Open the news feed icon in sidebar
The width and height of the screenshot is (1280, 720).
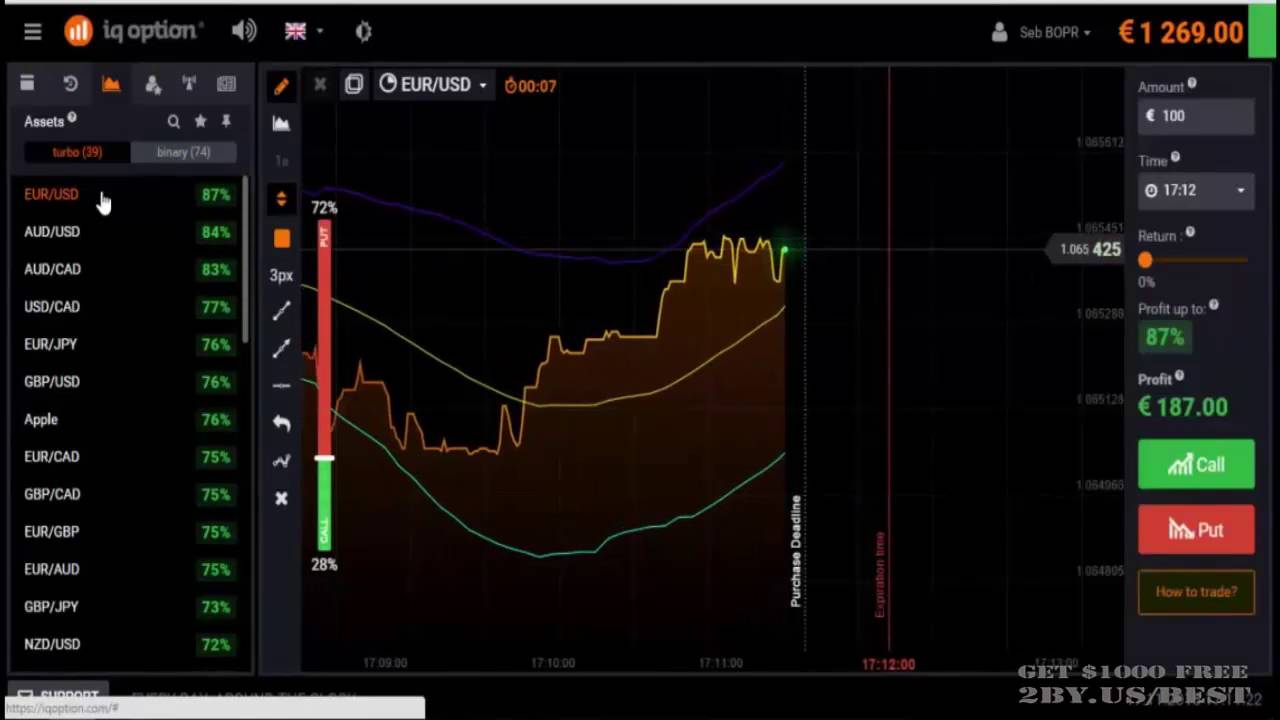tap(227, 84)
